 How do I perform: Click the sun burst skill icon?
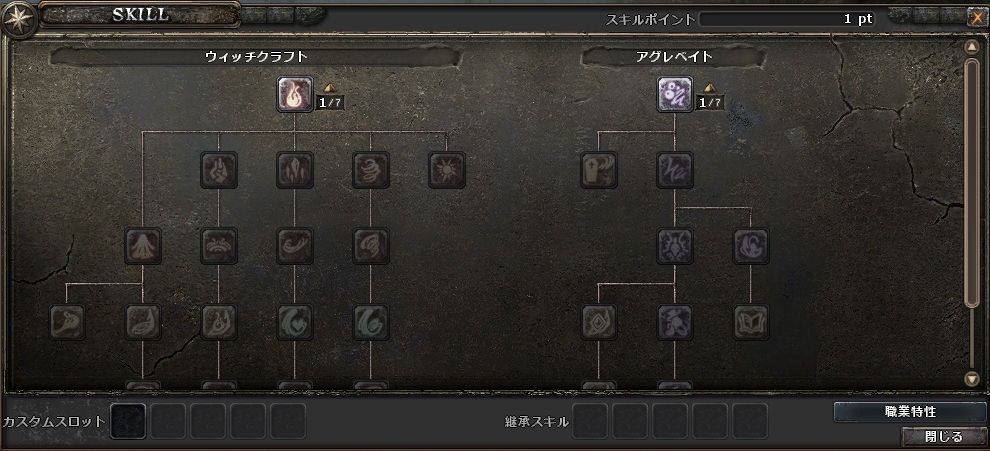pos(447,170)
